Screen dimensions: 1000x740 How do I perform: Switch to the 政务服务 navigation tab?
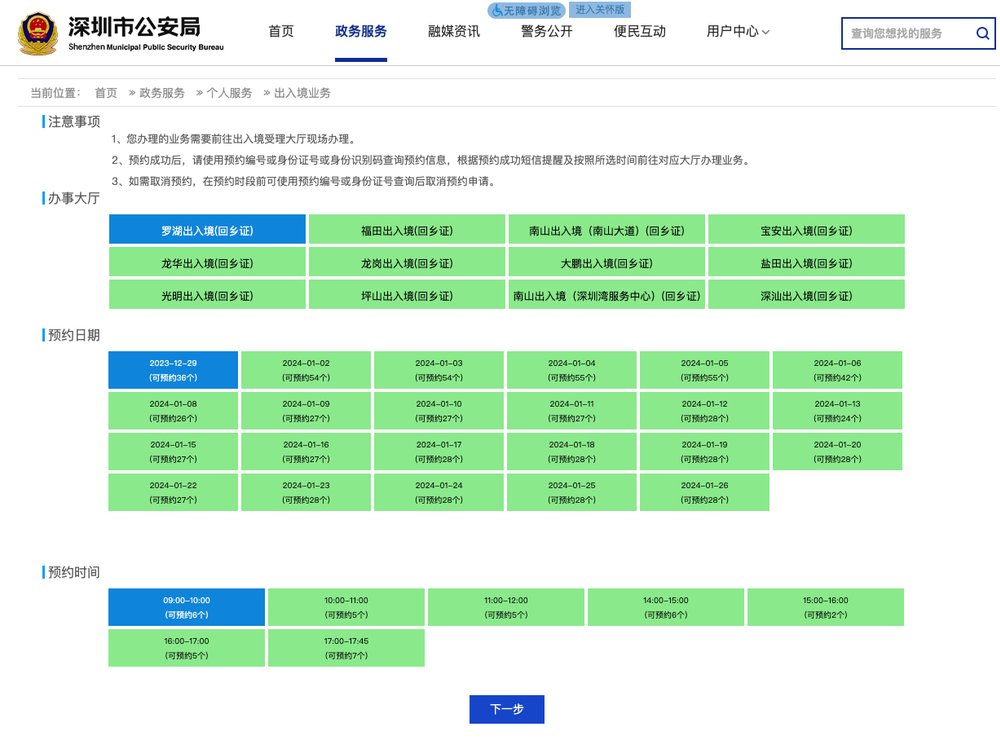[x=361, y=31]
